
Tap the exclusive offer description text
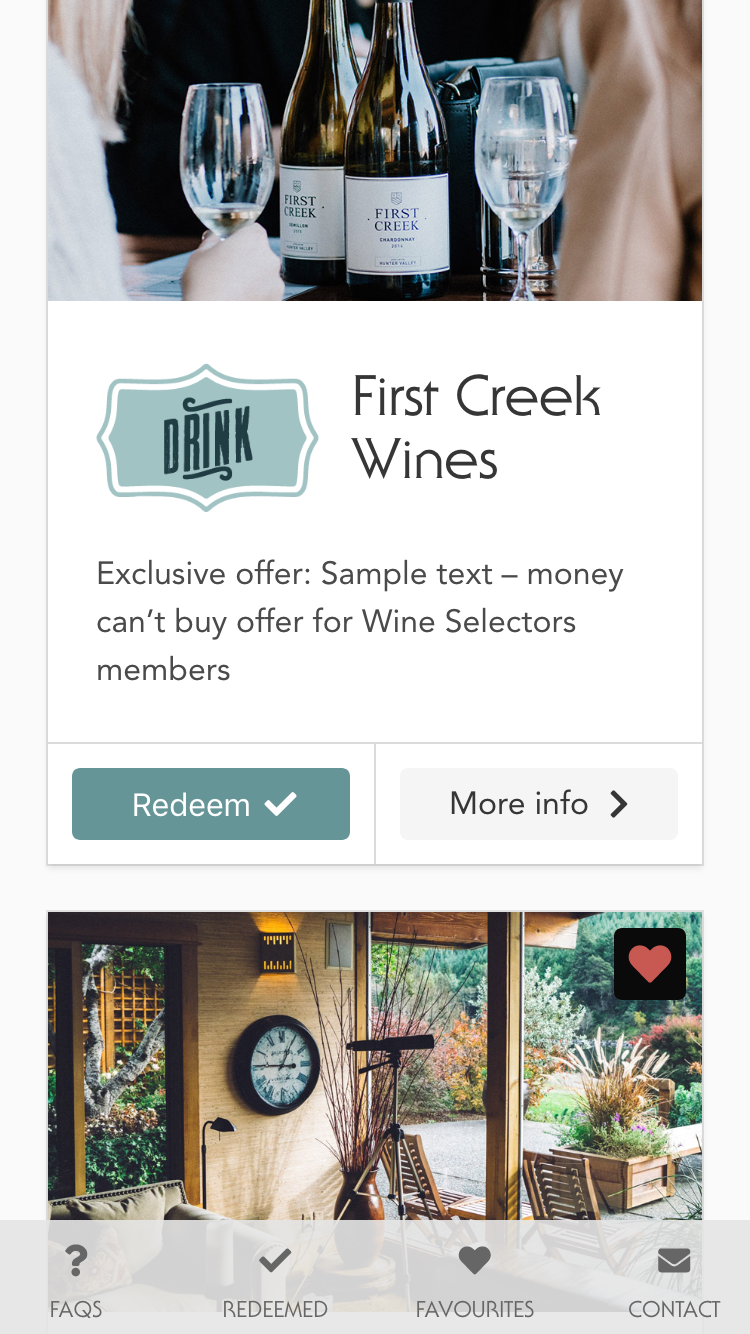(360, 621)
